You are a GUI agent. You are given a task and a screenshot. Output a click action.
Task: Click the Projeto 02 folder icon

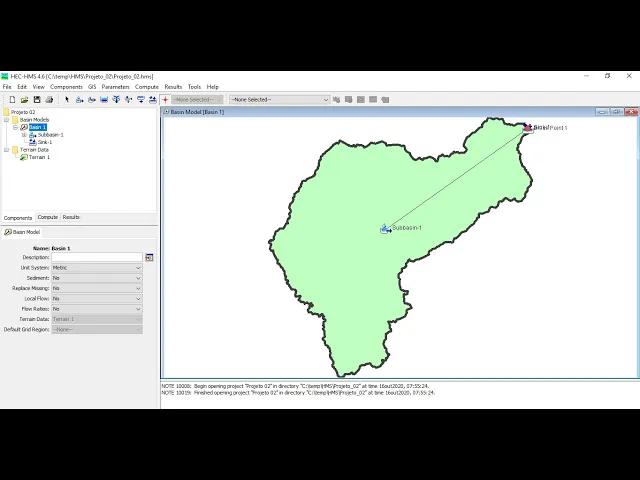(6, 112)
